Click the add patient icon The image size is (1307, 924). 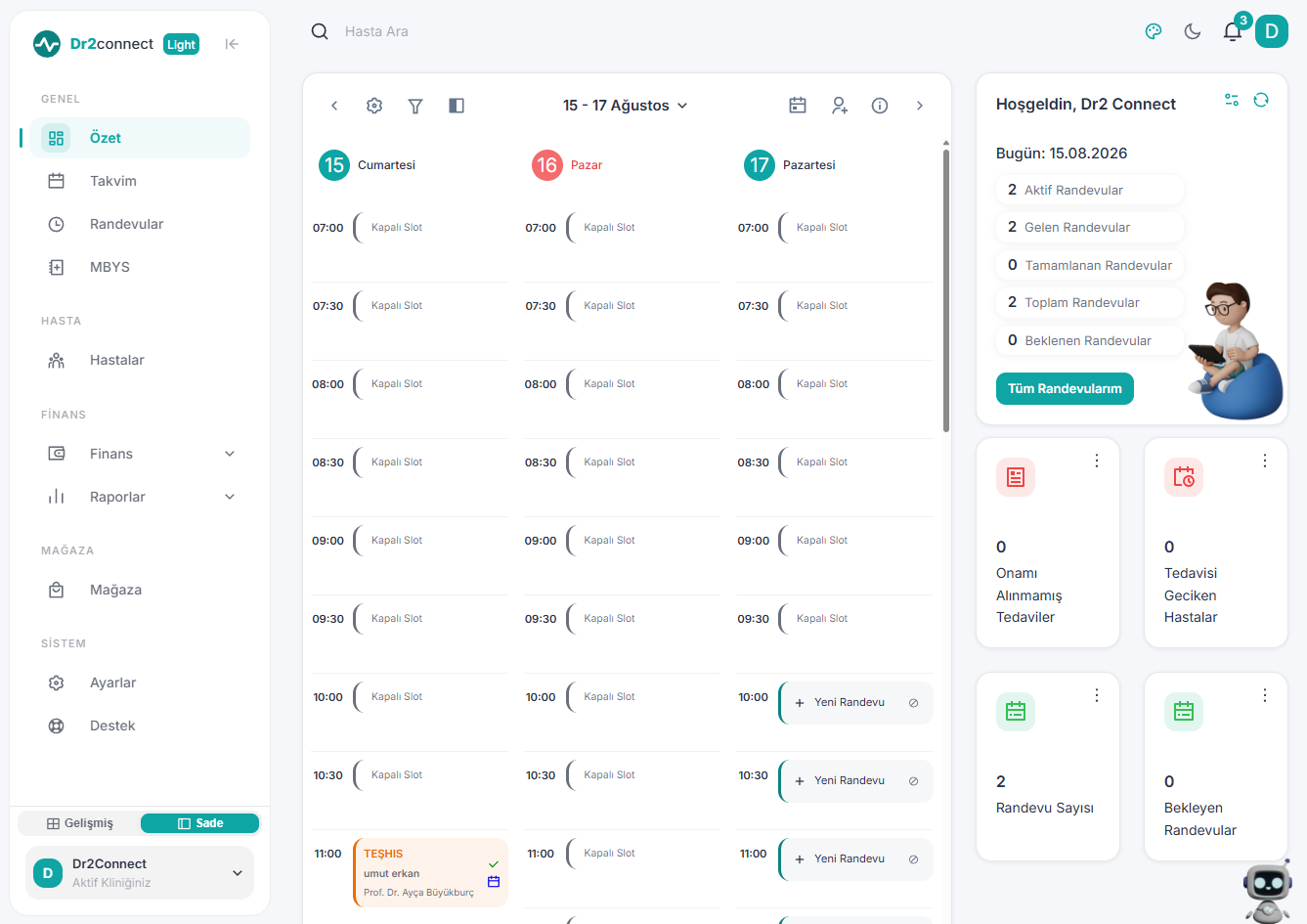point(840,106)
